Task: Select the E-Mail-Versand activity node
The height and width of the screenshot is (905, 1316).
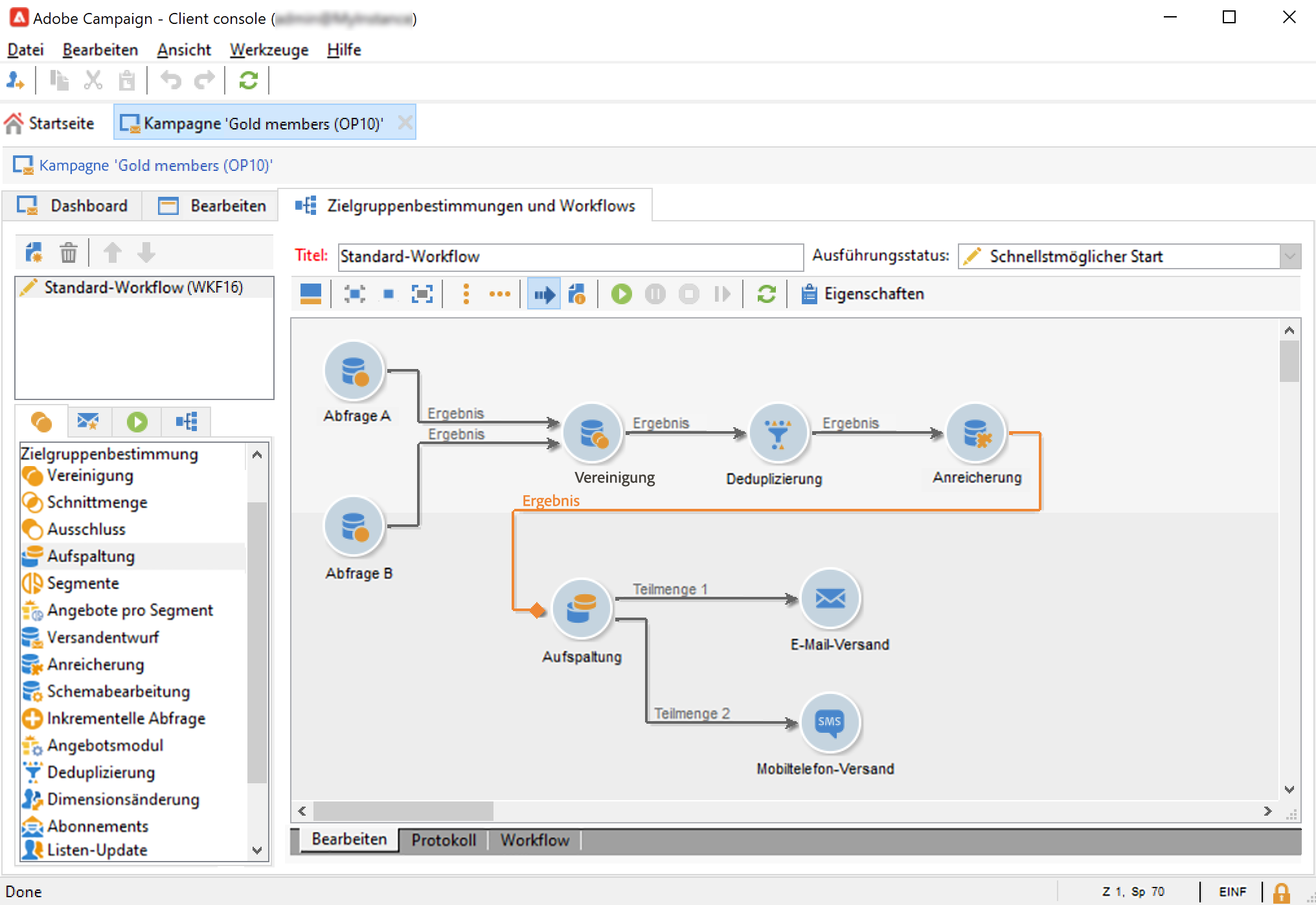Action: click(830, 599)
